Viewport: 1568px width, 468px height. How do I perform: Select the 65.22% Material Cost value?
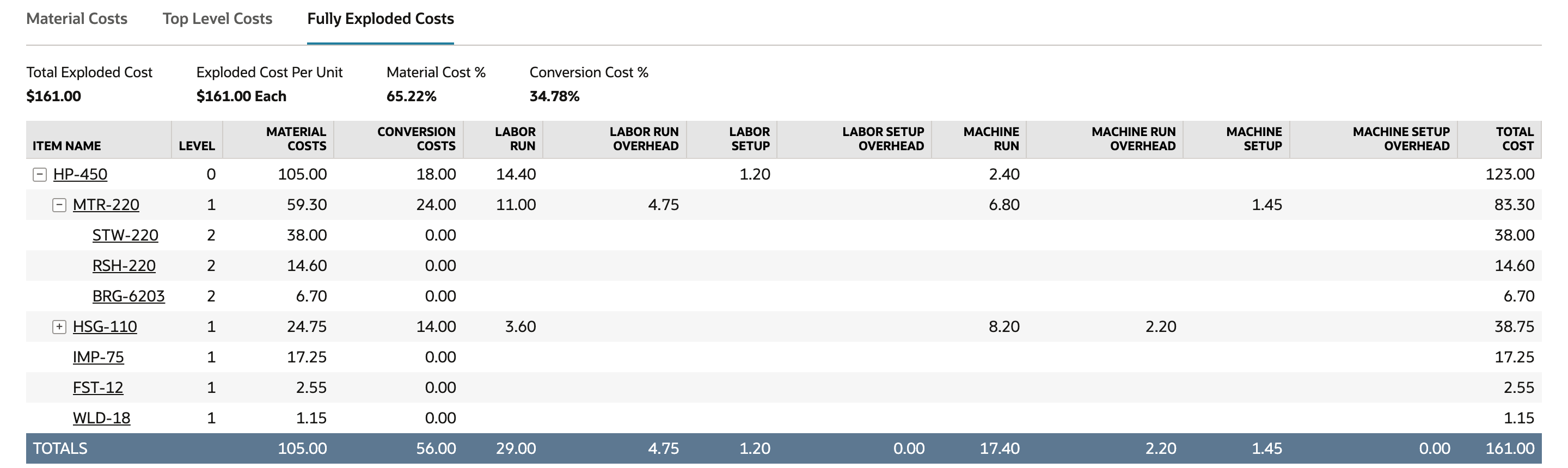click(412, 96)
